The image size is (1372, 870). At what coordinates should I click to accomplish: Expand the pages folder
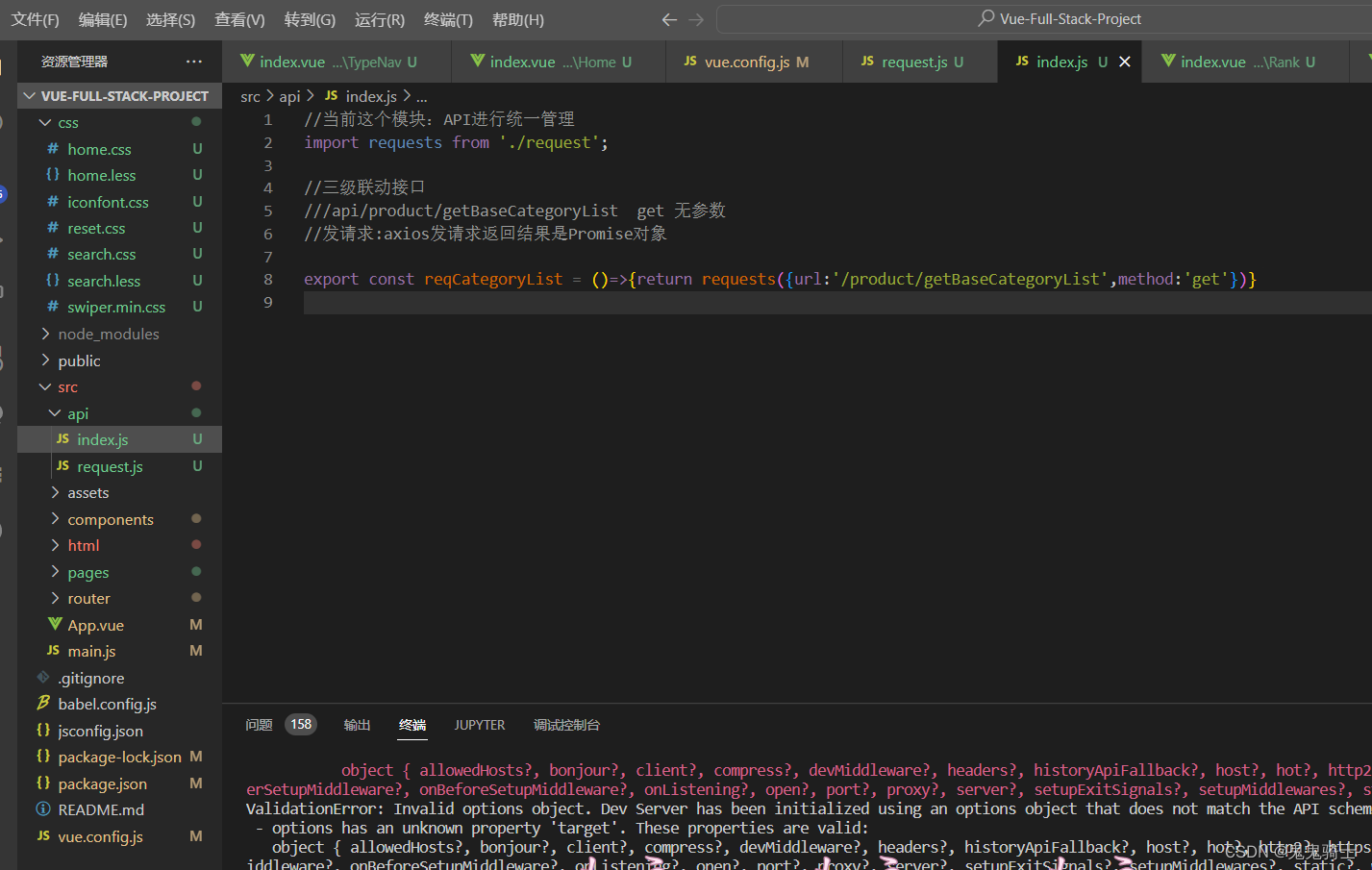click(x=55, y=572)
